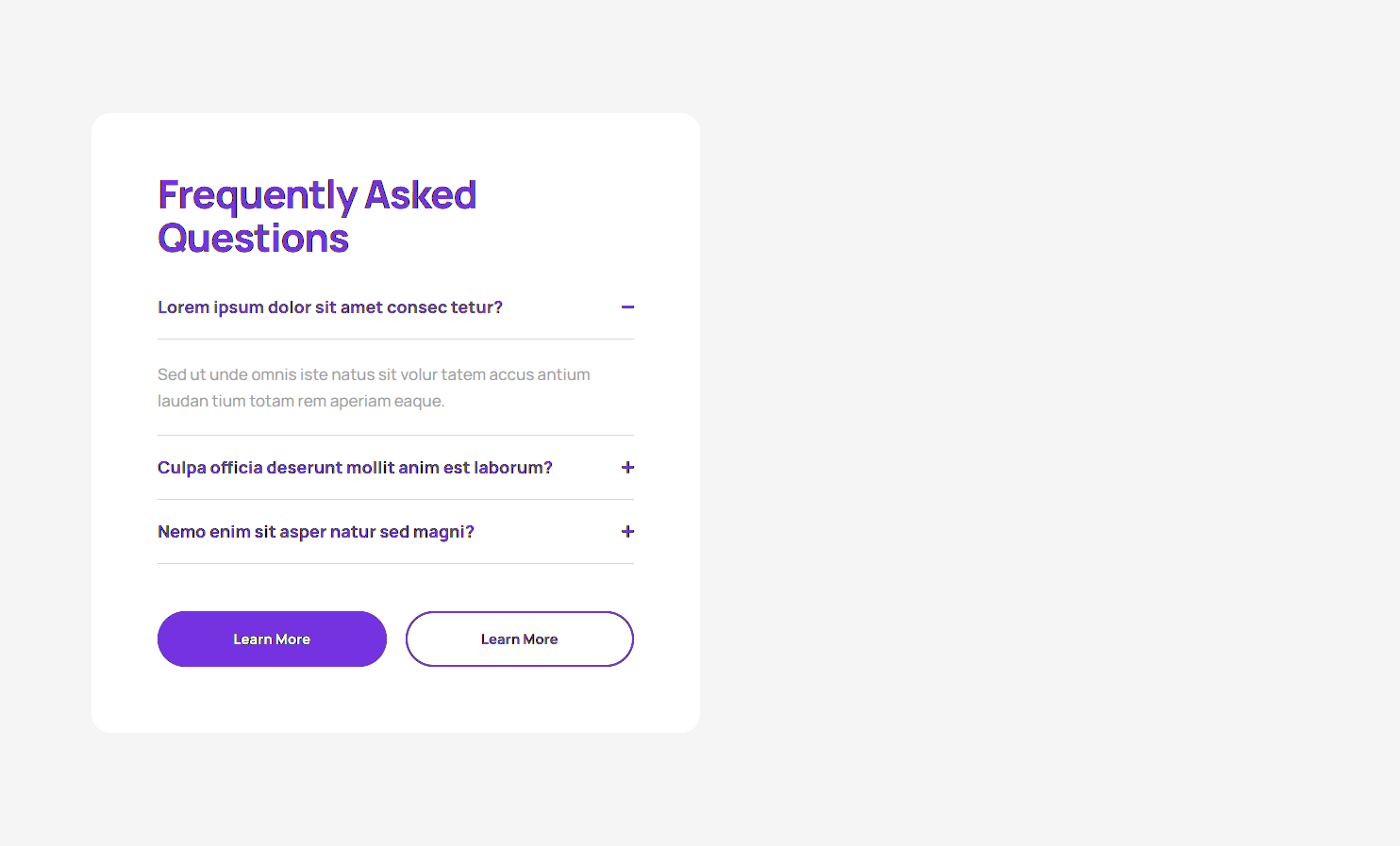Image resolution: width=1400 pixels, height=846 pixels.
Task: Toggle the "Lorem ipsum dolor sit amet" question title
Action: click(x=329, y=307)
